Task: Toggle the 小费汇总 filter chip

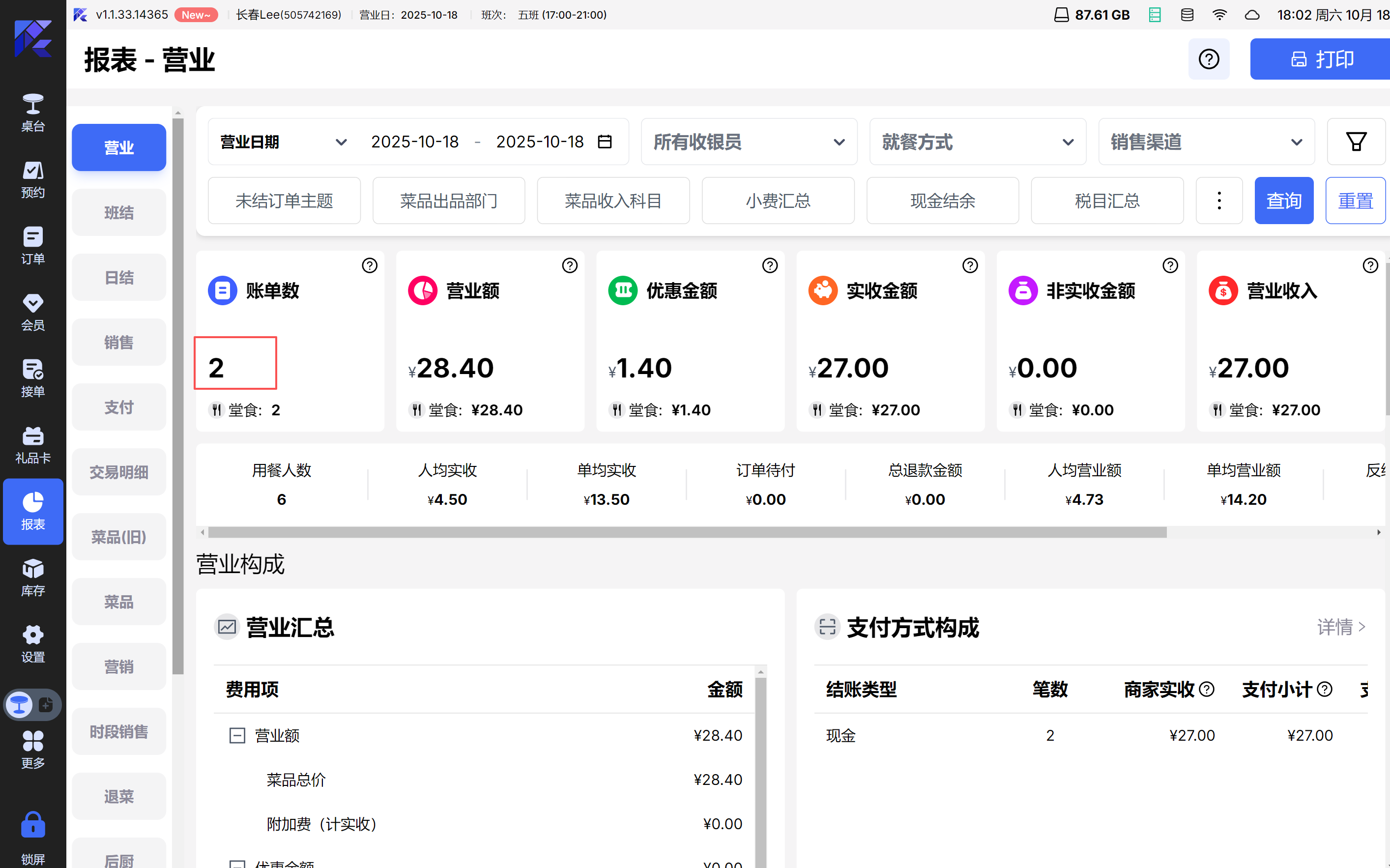Action: pos(778,201)
